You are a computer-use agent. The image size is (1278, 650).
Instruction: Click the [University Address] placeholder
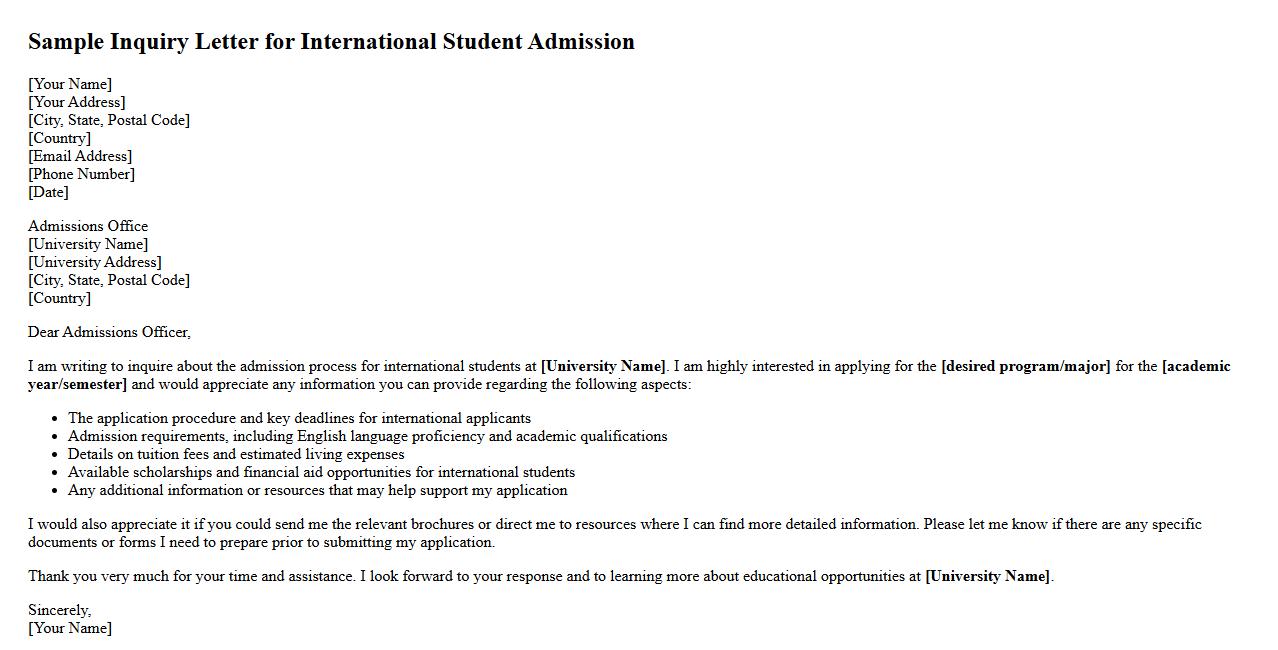click(95, 262)
